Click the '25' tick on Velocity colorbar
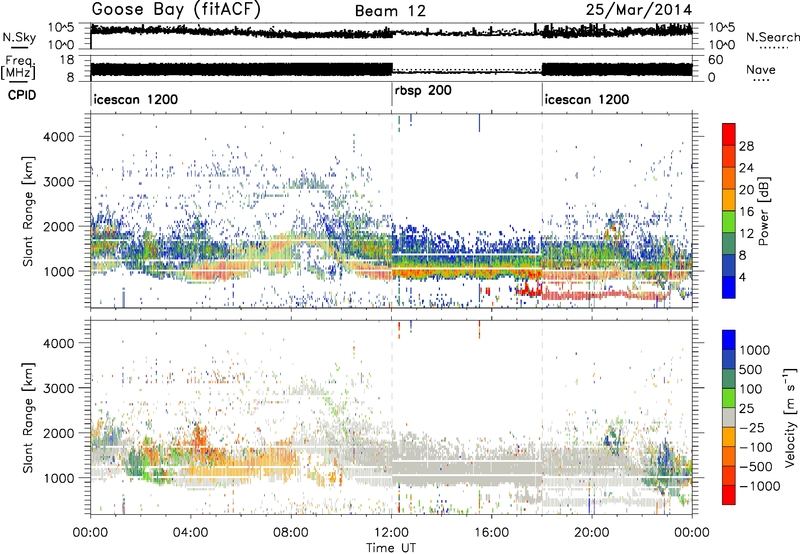The height and width of the screenshot is (554, 800). tap(746, 409)
